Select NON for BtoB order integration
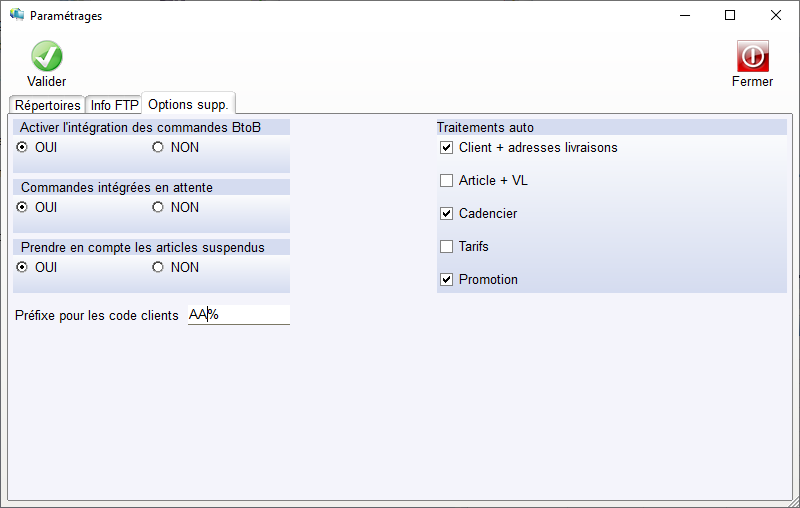Screen dimensions: 800x508 (x=157, y=147)
